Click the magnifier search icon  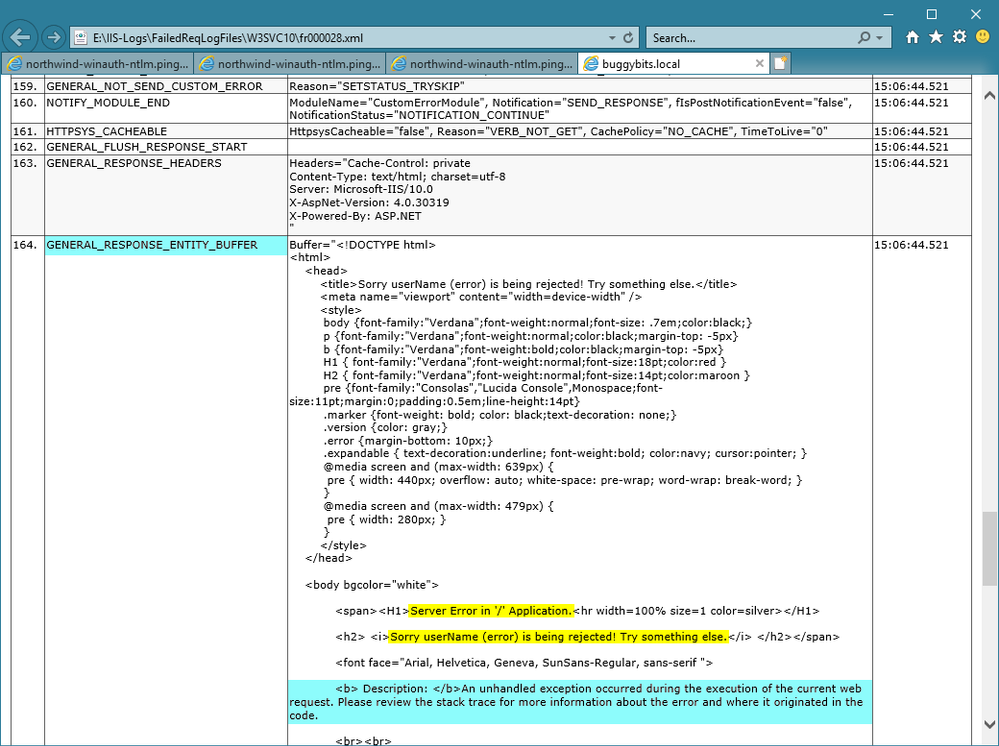[x=864, y=38]
